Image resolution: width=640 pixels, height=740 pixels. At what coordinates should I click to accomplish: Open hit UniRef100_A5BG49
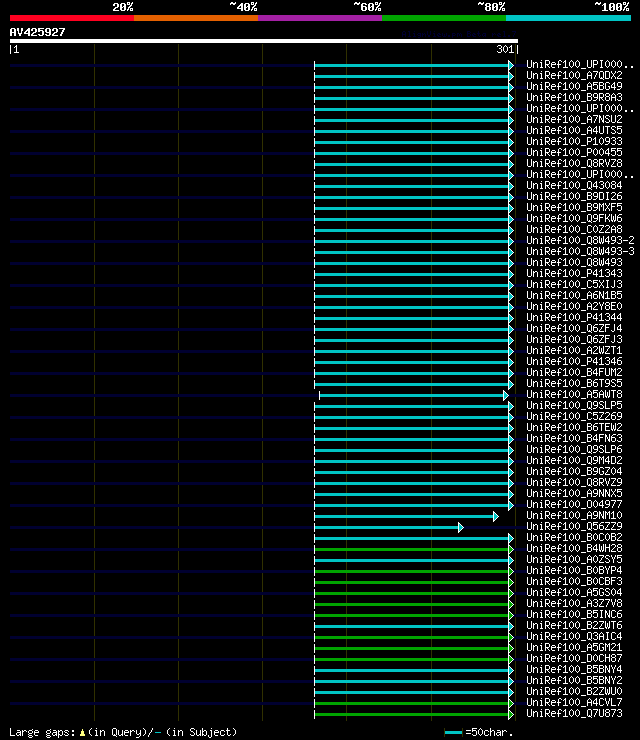coord(574,86)
